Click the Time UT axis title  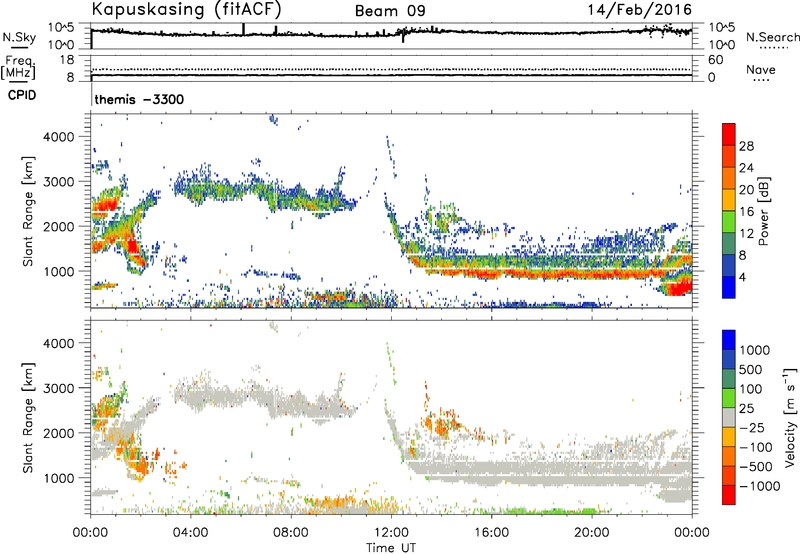coord(391,548)
